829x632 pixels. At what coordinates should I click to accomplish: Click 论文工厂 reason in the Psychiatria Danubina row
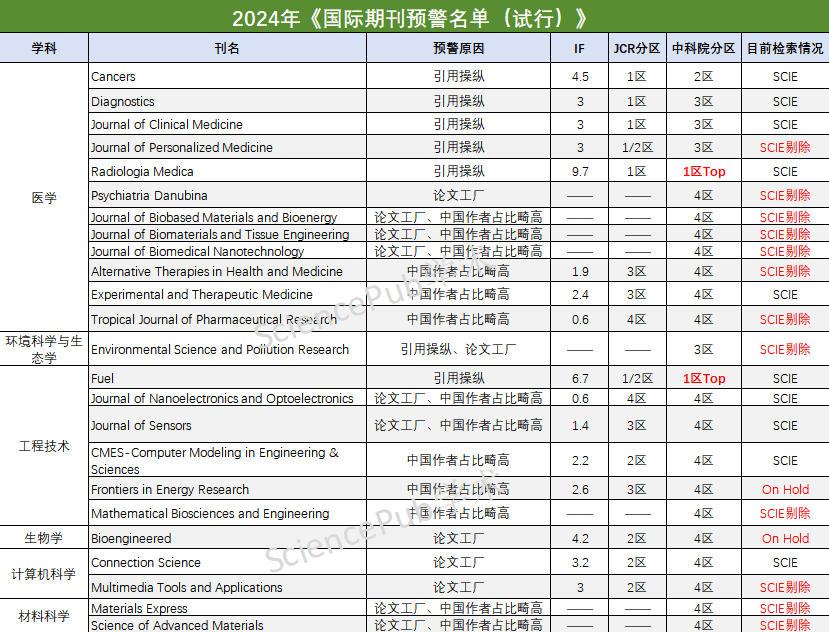pos(458,196)
